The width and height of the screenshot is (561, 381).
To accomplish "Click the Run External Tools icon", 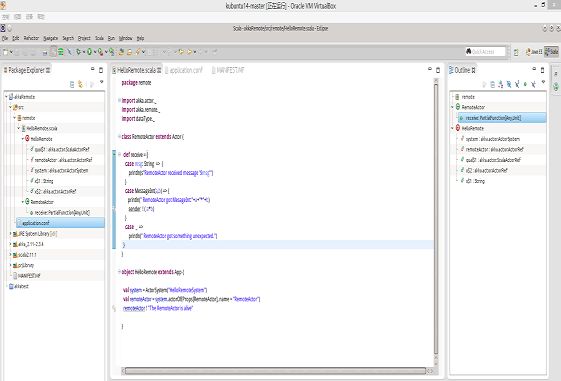I will click(101, 52).
